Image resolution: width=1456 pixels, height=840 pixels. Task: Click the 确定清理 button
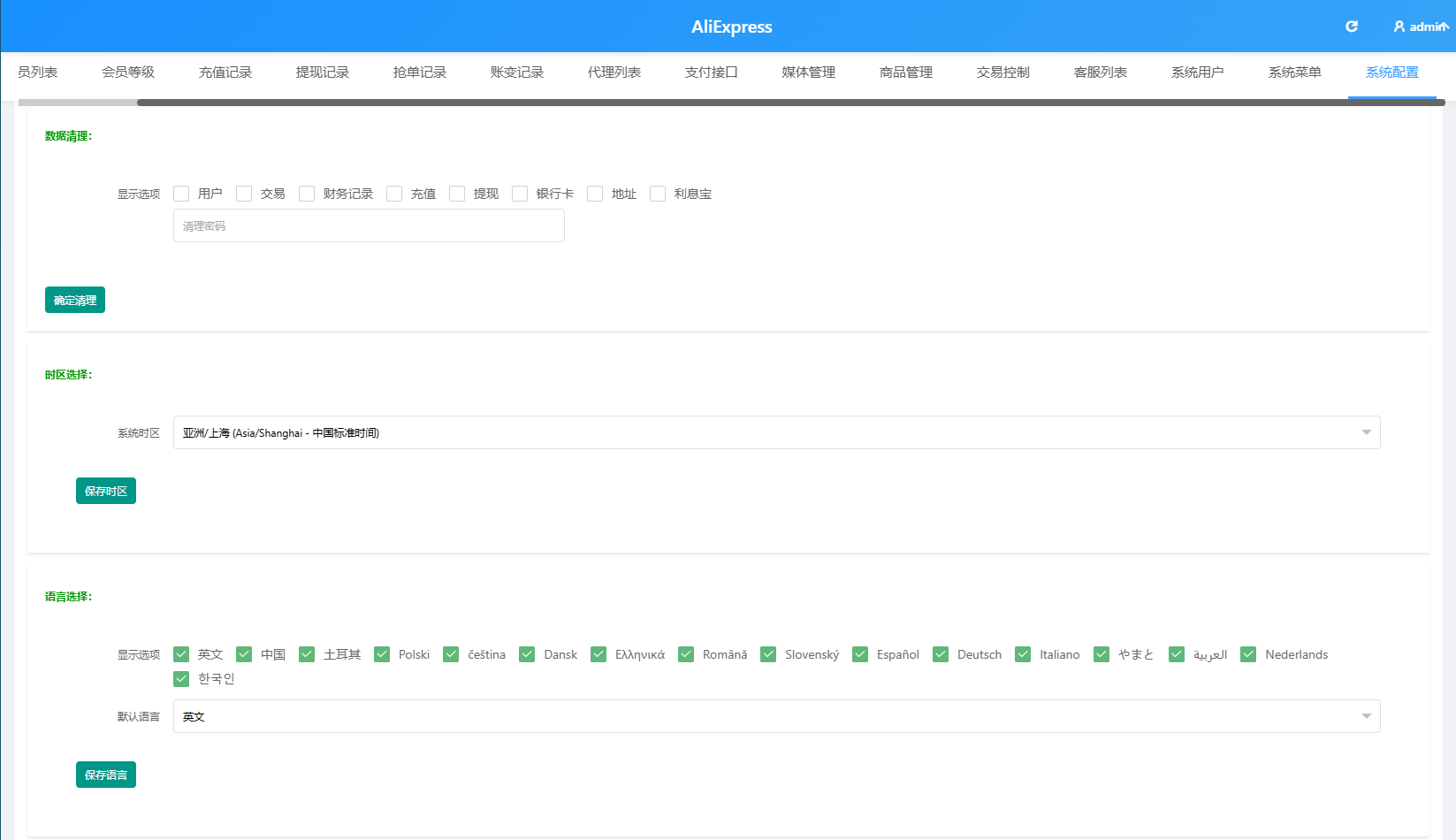coord(75,300)
